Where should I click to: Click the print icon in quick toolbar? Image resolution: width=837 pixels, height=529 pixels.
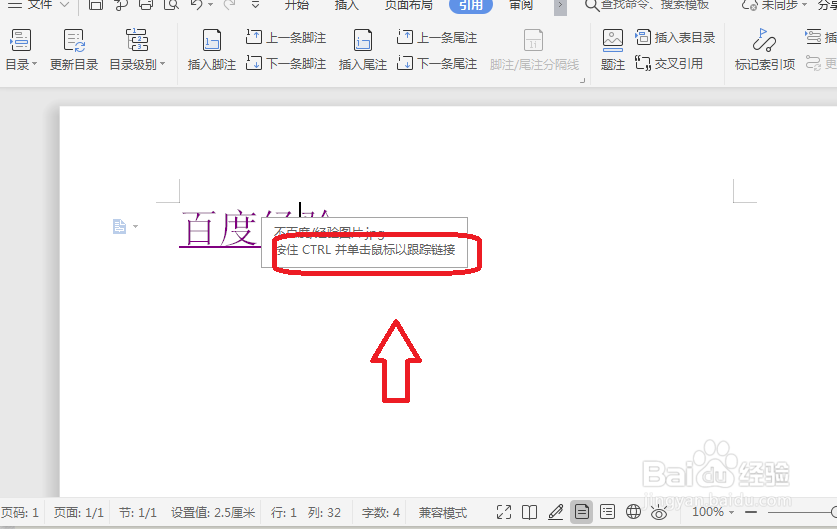pyautogui.click(x=146, y=5)
